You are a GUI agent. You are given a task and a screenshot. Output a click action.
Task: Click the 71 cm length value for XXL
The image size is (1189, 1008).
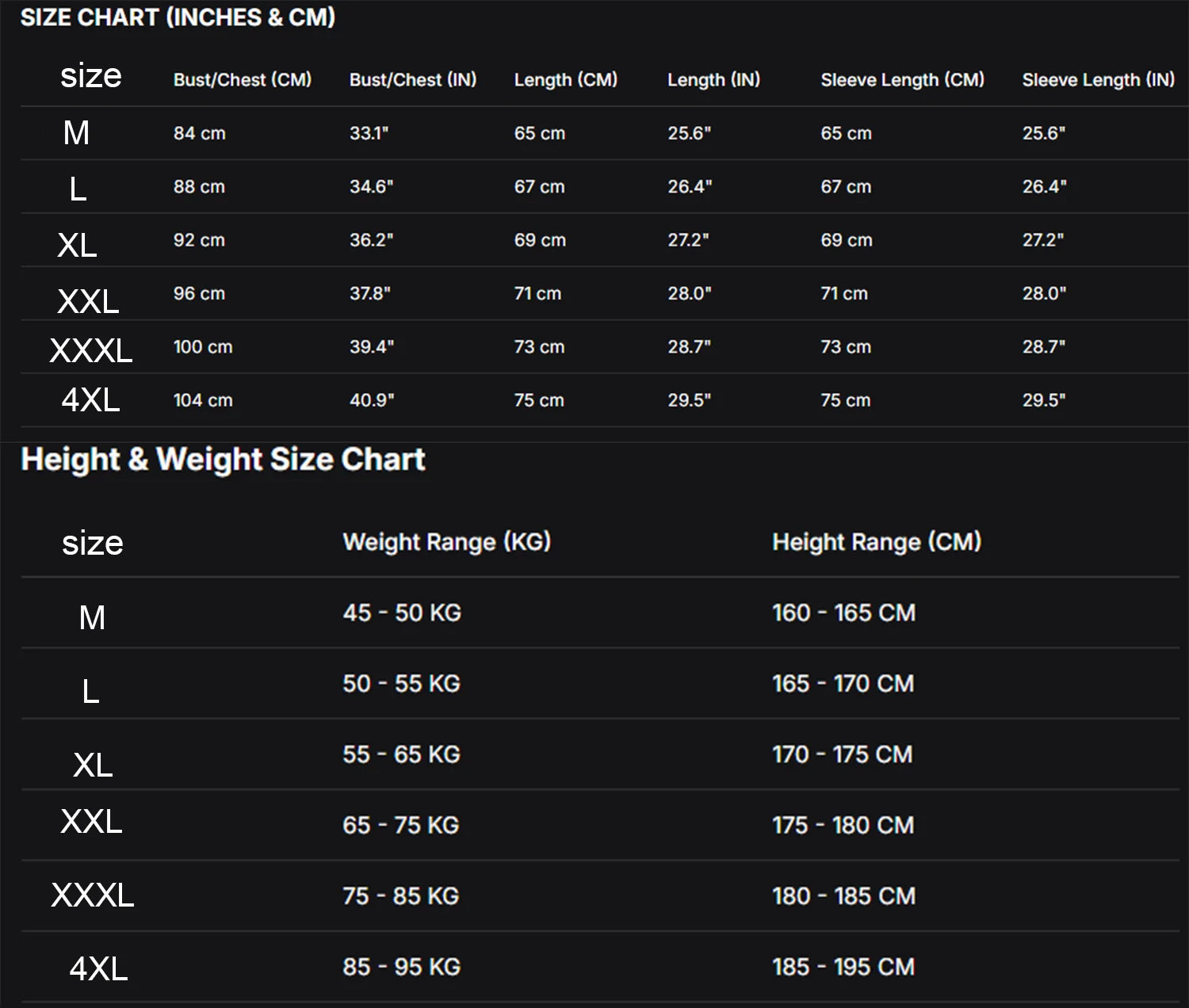(x=537, y=293)
